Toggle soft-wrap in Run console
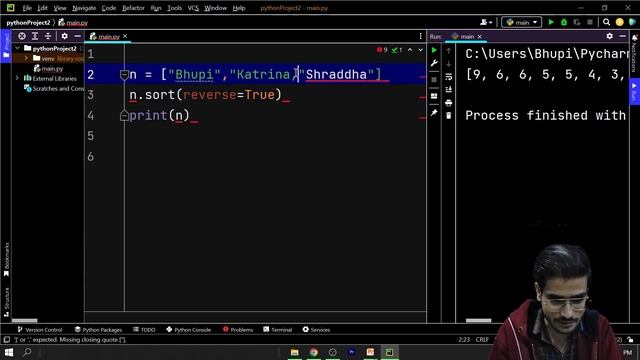Image resolution: width=640 pixels, height=360 pixels. [x=449, y=77]
